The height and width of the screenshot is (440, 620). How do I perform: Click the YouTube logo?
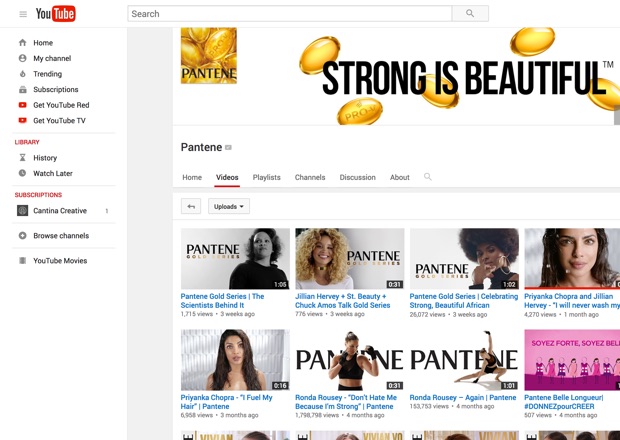click(x=55, y=14)
